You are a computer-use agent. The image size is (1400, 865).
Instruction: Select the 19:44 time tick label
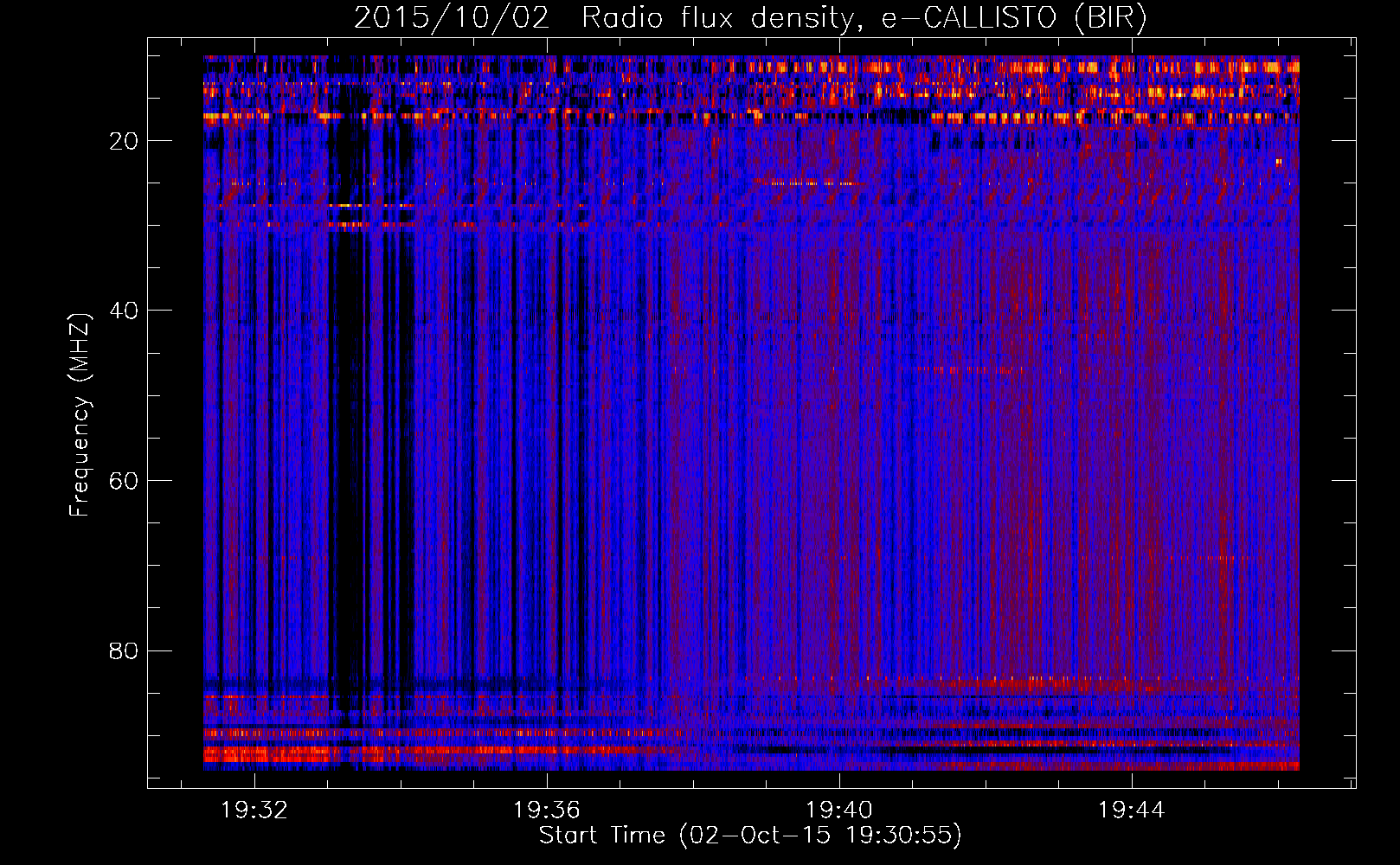[1131, 811]
